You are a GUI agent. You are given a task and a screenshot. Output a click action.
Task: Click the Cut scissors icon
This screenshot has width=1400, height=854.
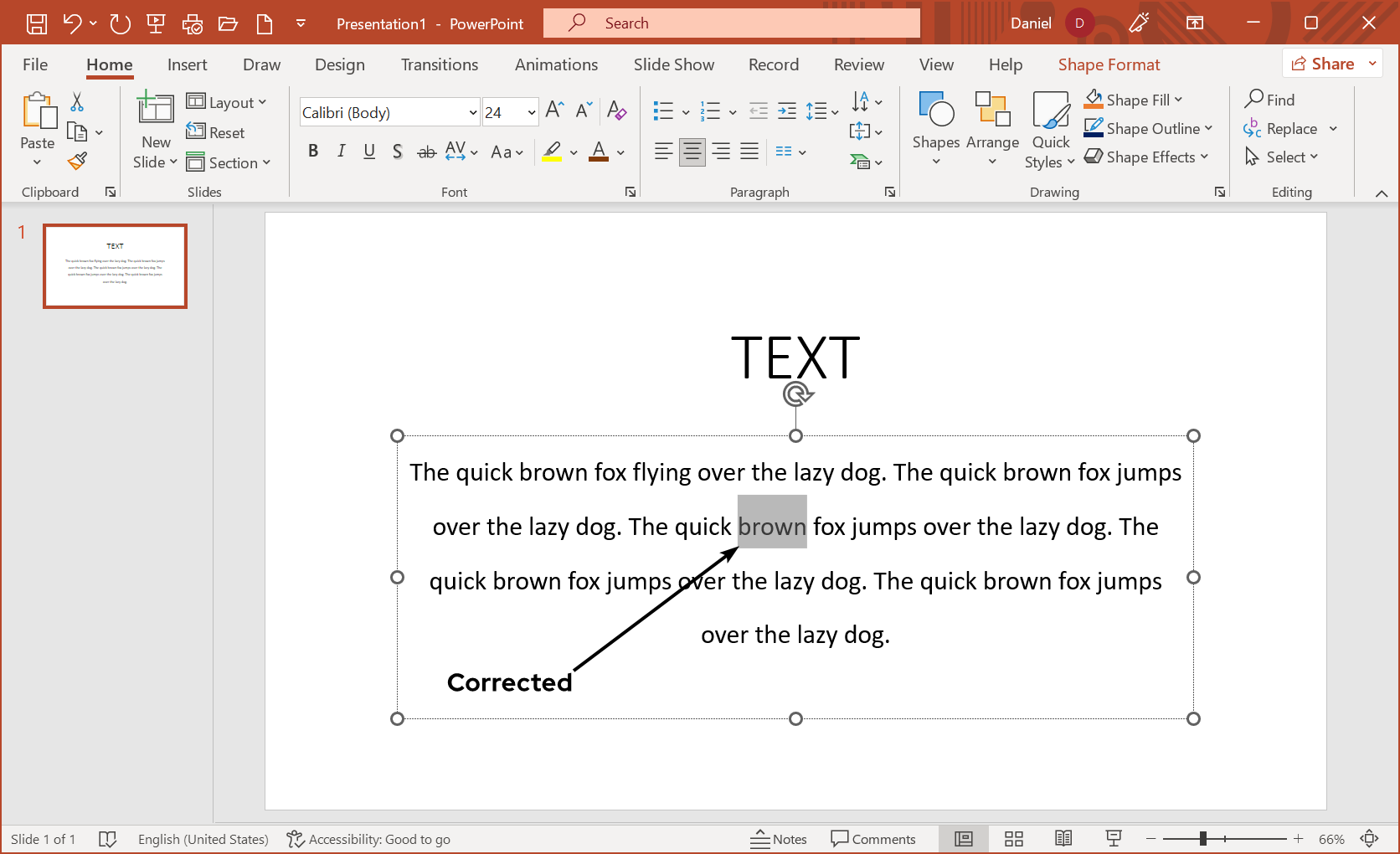76,101
